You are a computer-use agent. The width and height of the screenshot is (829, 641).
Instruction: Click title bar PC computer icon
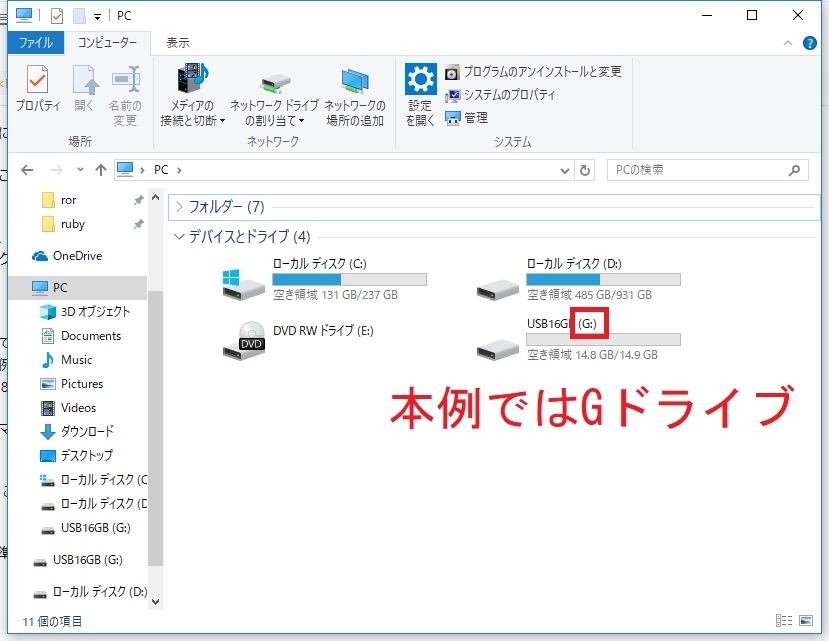tap(24, 15)
